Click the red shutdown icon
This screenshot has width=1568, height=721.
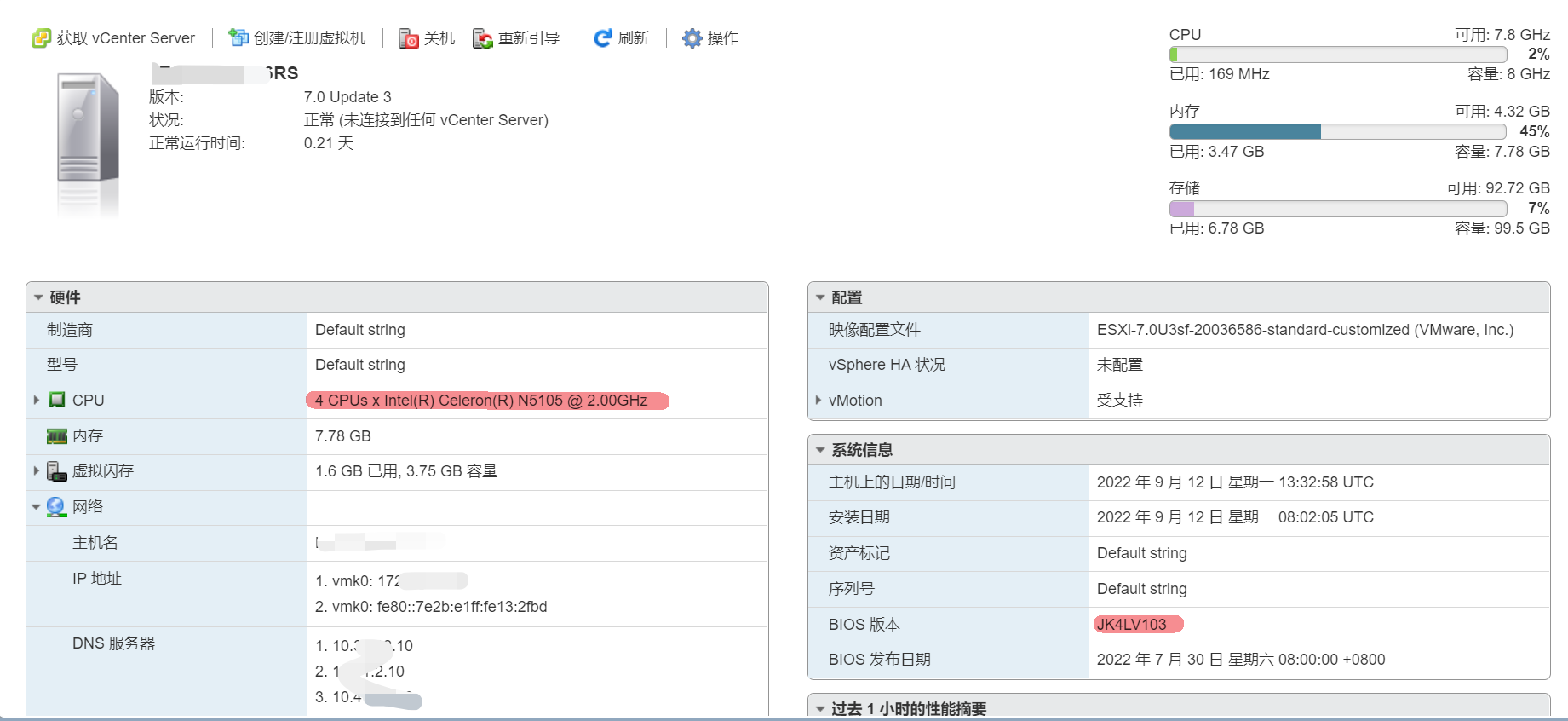(x=408, y=38)
